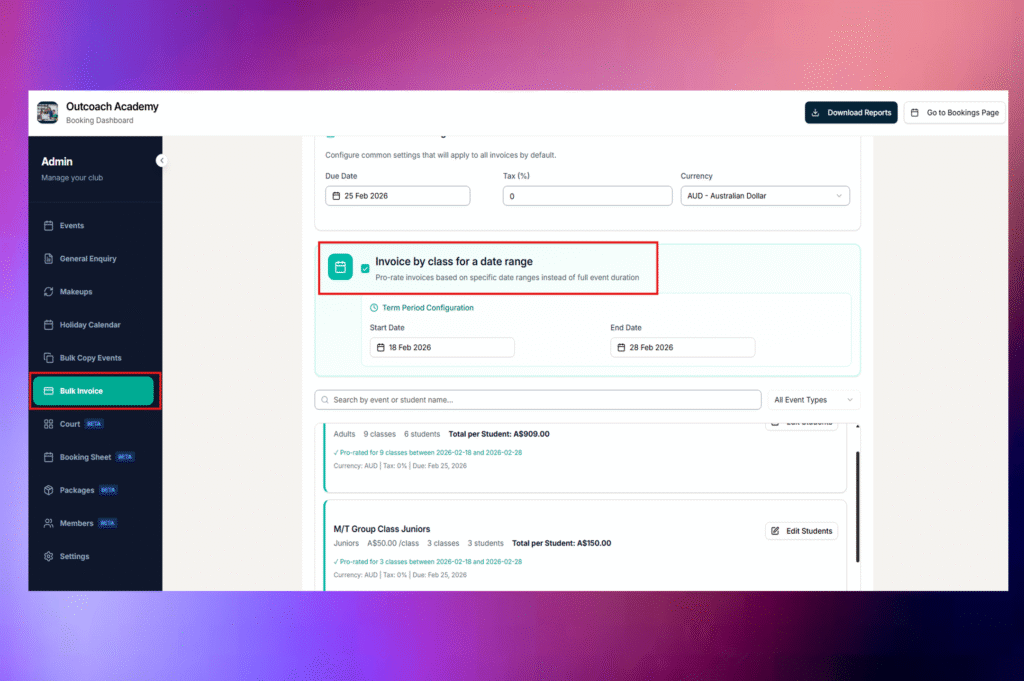Open the Currency dropdown
1024x681 pixels.
point(765,196)
